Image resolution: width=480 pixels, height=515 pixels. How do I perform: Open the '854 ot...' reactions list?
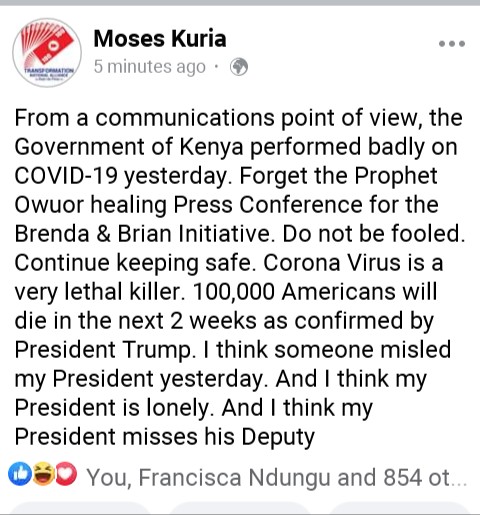[x=425, y=478]
